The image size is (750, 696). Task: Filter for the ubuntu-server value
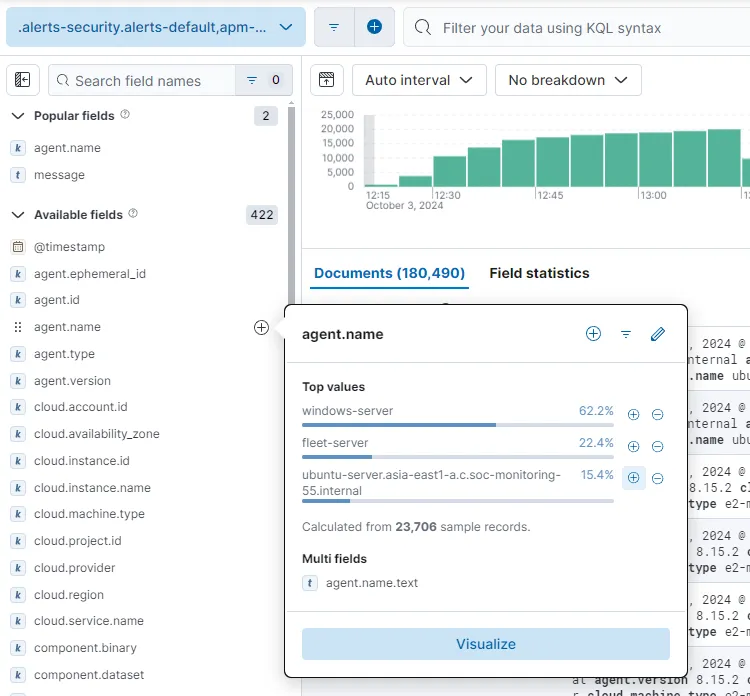(633, 478)
